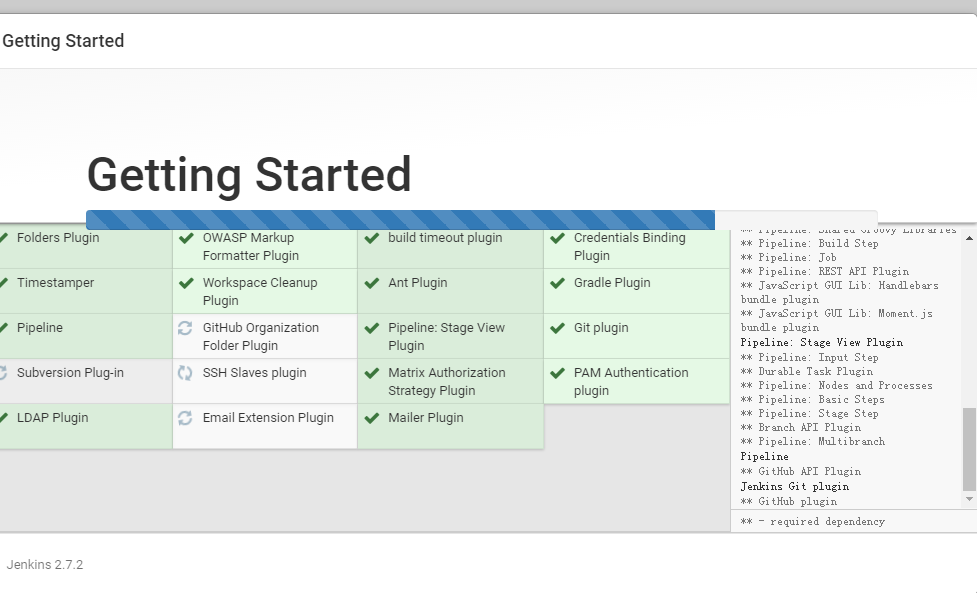Click the Pipeline: Input Step log line
Screen dimensions: 977x593
(x=809, y=358)
